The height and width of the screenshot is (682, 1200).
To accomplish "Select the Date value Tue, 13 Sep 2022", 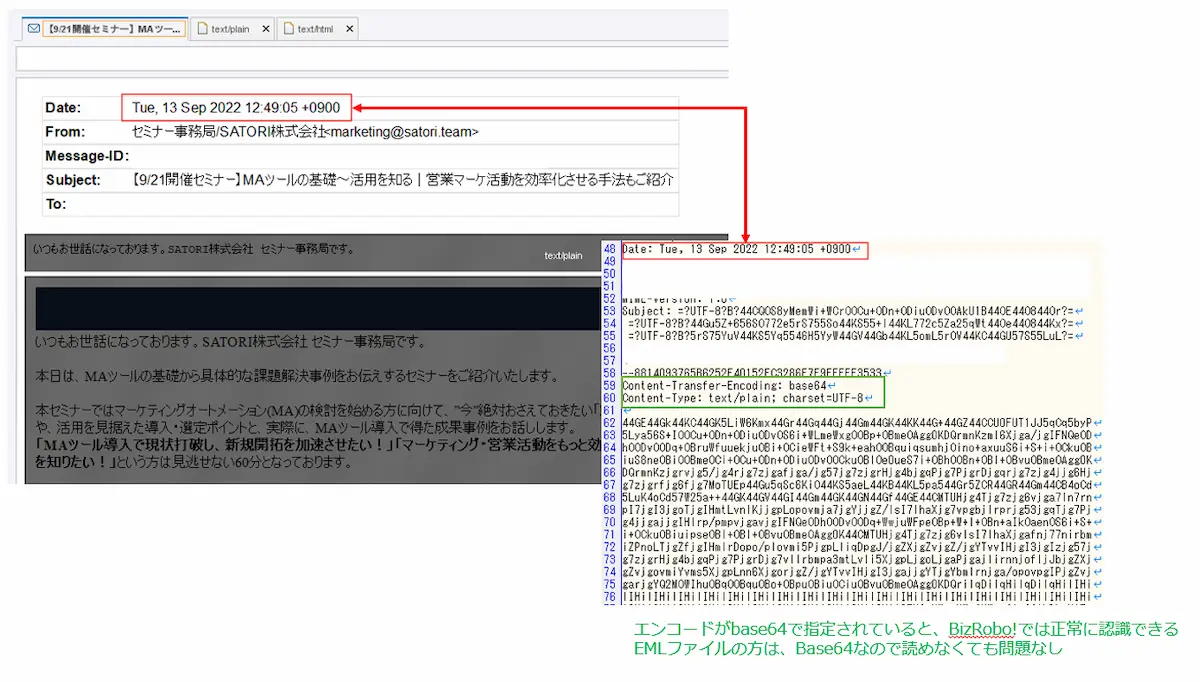I will point(236,108).
